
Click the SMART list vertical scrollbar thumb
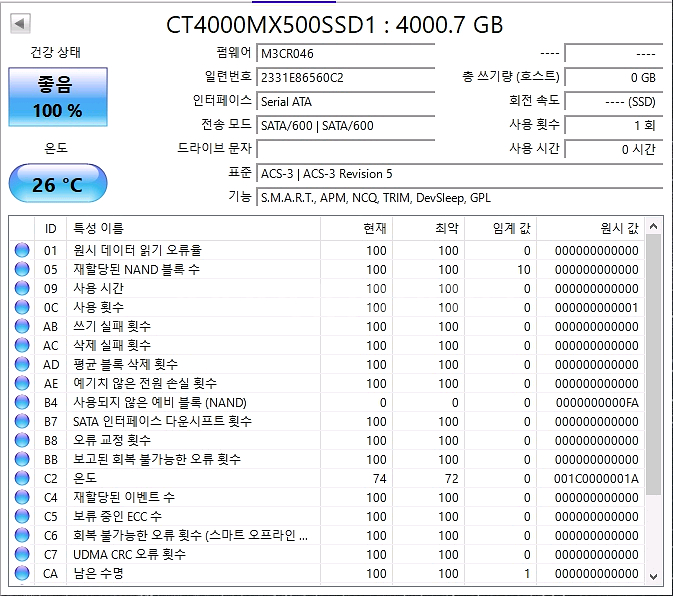(653, 365)
